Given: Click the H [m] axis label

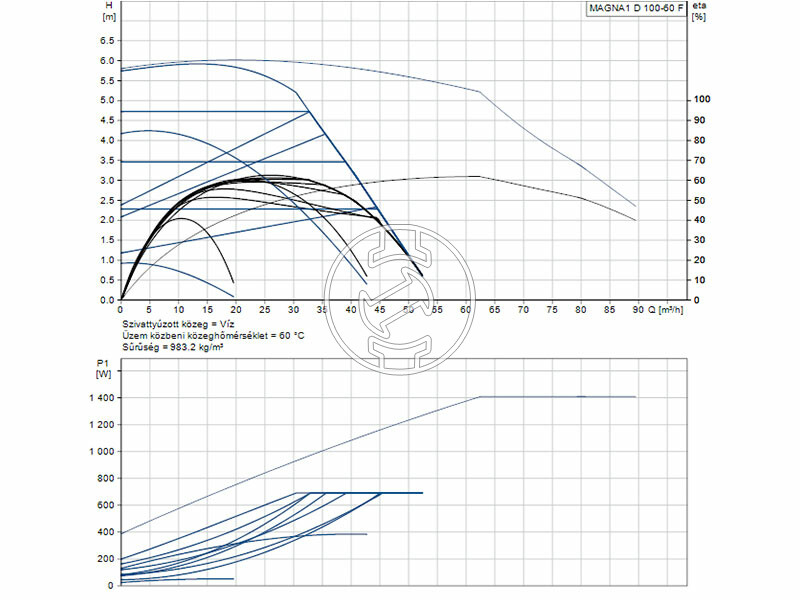Looking at the screenshot, I should point(109,11).
